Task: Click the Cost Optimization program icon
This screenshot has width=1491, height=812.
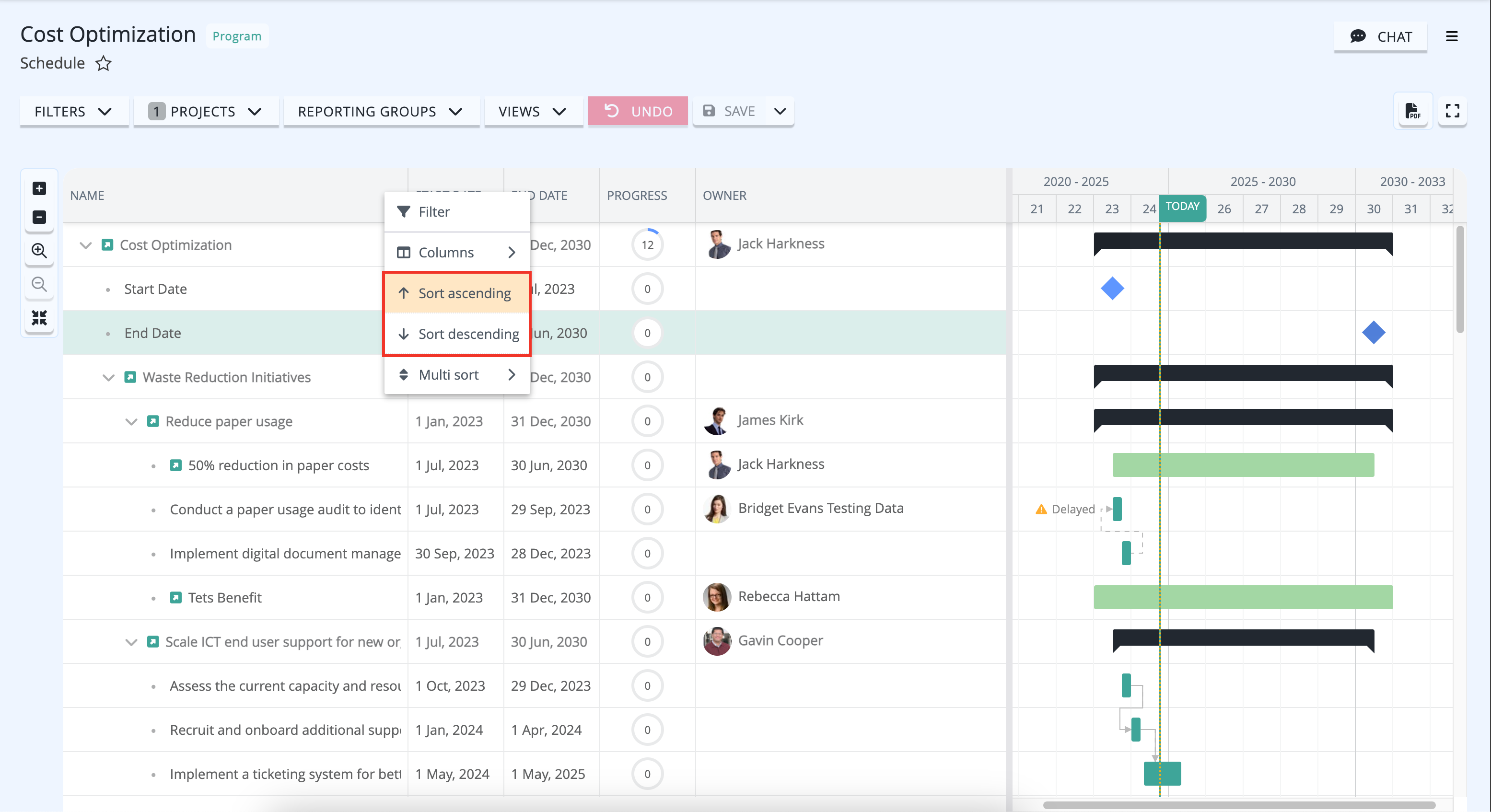Action: pyautogui.click(x=107, y=245)
